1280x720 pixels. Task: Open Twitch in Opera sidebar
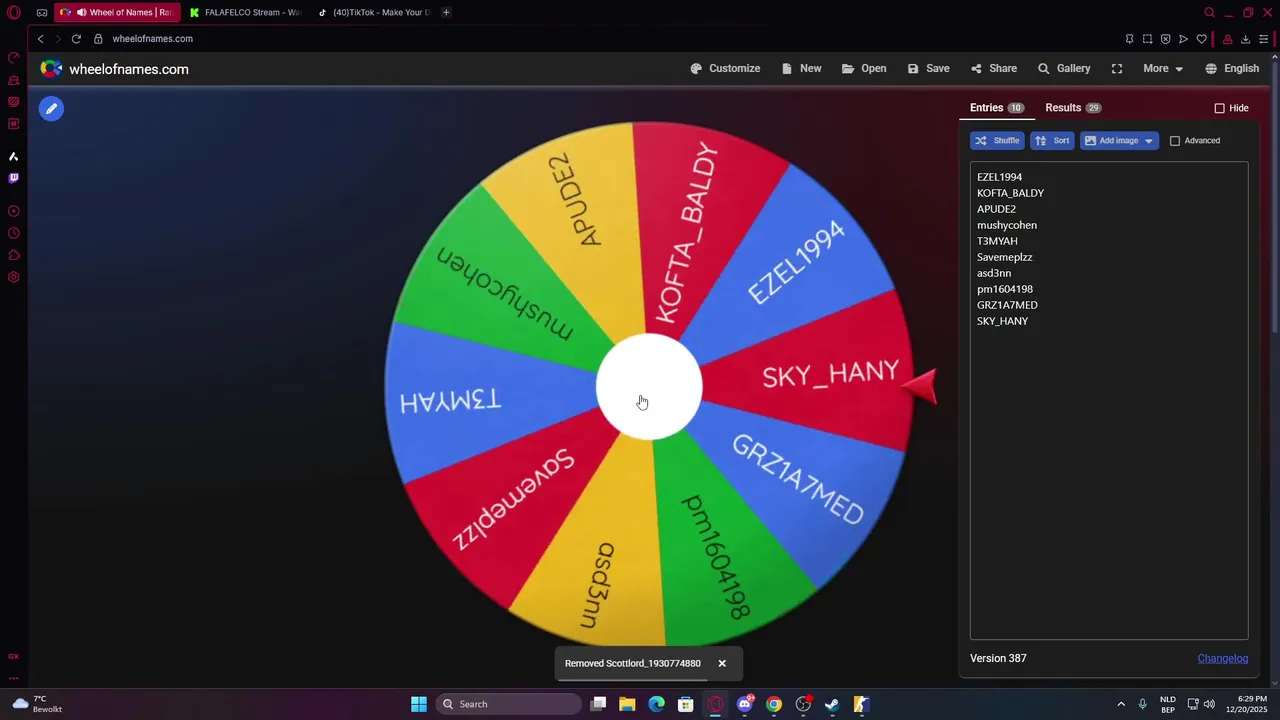13,178
